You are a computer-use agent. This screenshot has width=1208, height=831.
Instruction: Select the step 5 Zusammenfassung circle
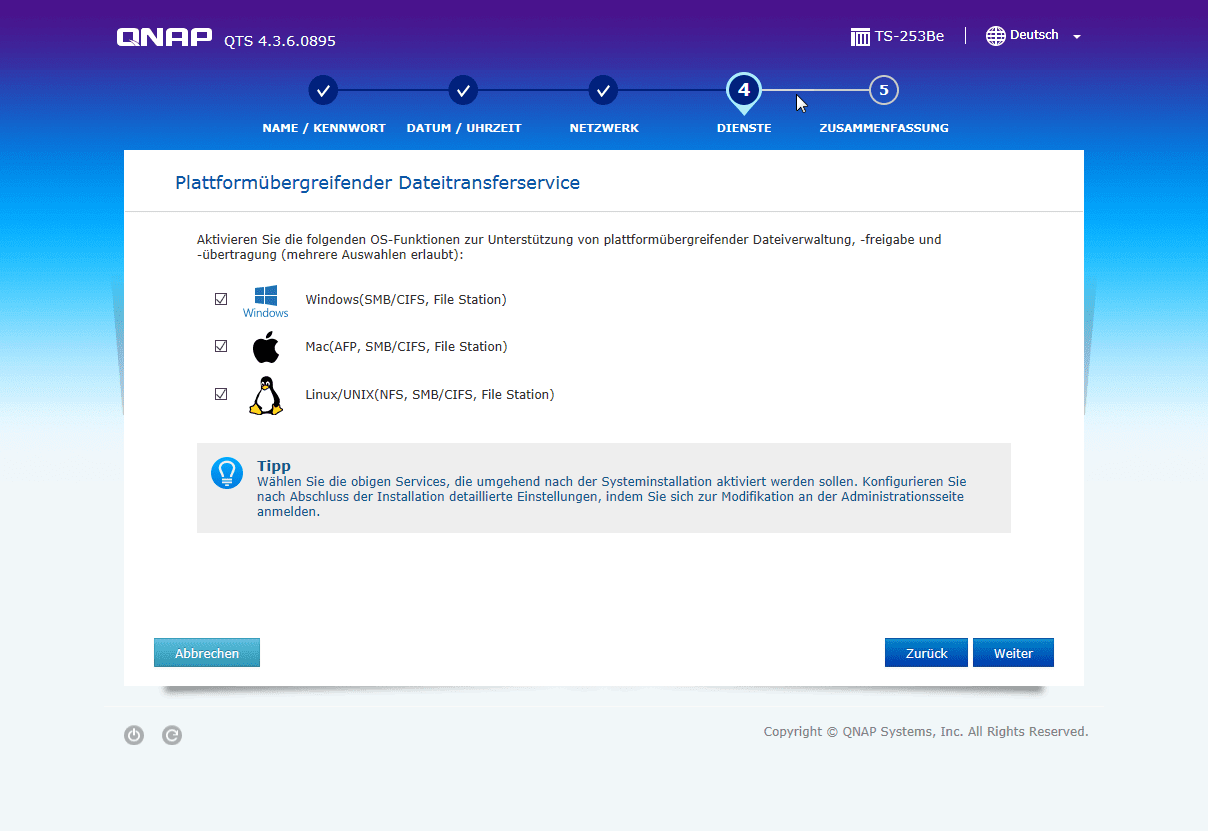[x=884, y=90]
